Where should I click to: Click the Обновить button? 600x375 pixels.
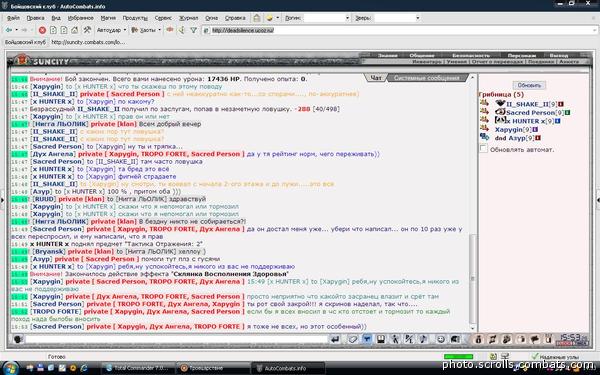(529, 85)
